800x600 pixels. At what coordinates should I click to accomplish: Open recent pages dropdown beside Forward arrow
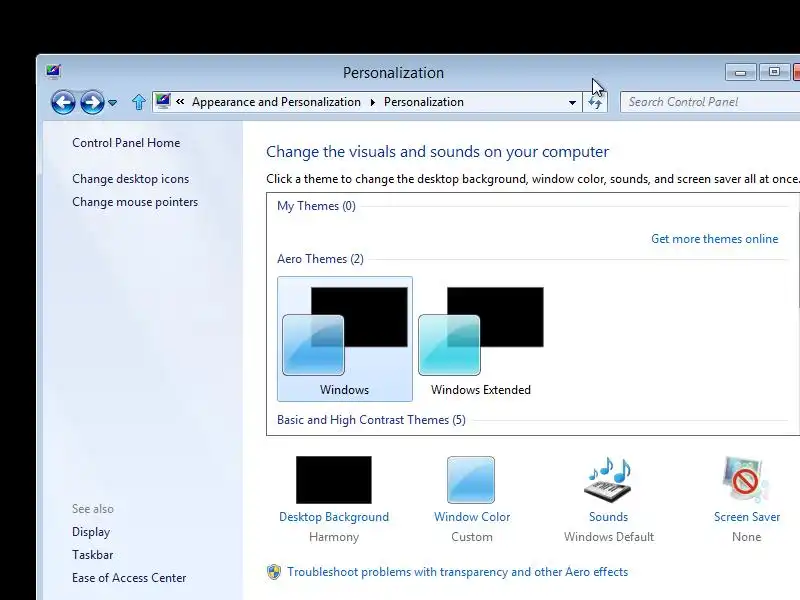point(113,103)
